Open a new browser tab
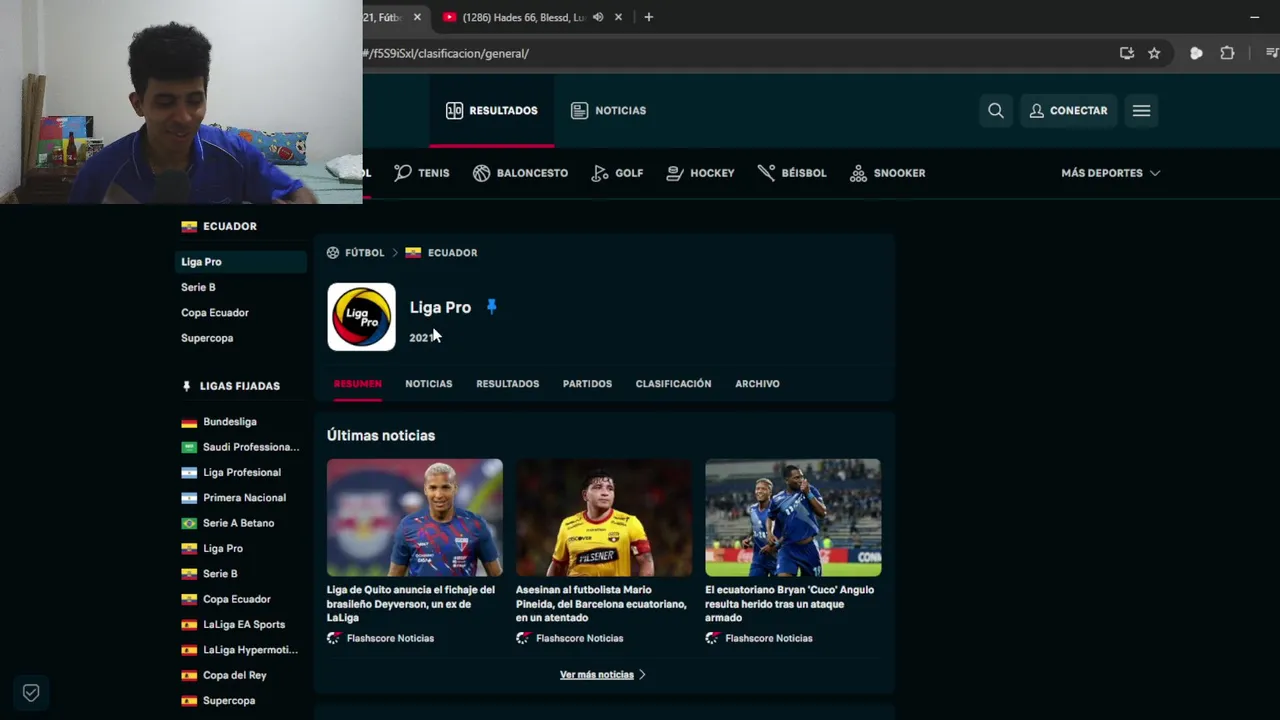This screenshot has height=720, width=1280. click(x=648, y=17)
